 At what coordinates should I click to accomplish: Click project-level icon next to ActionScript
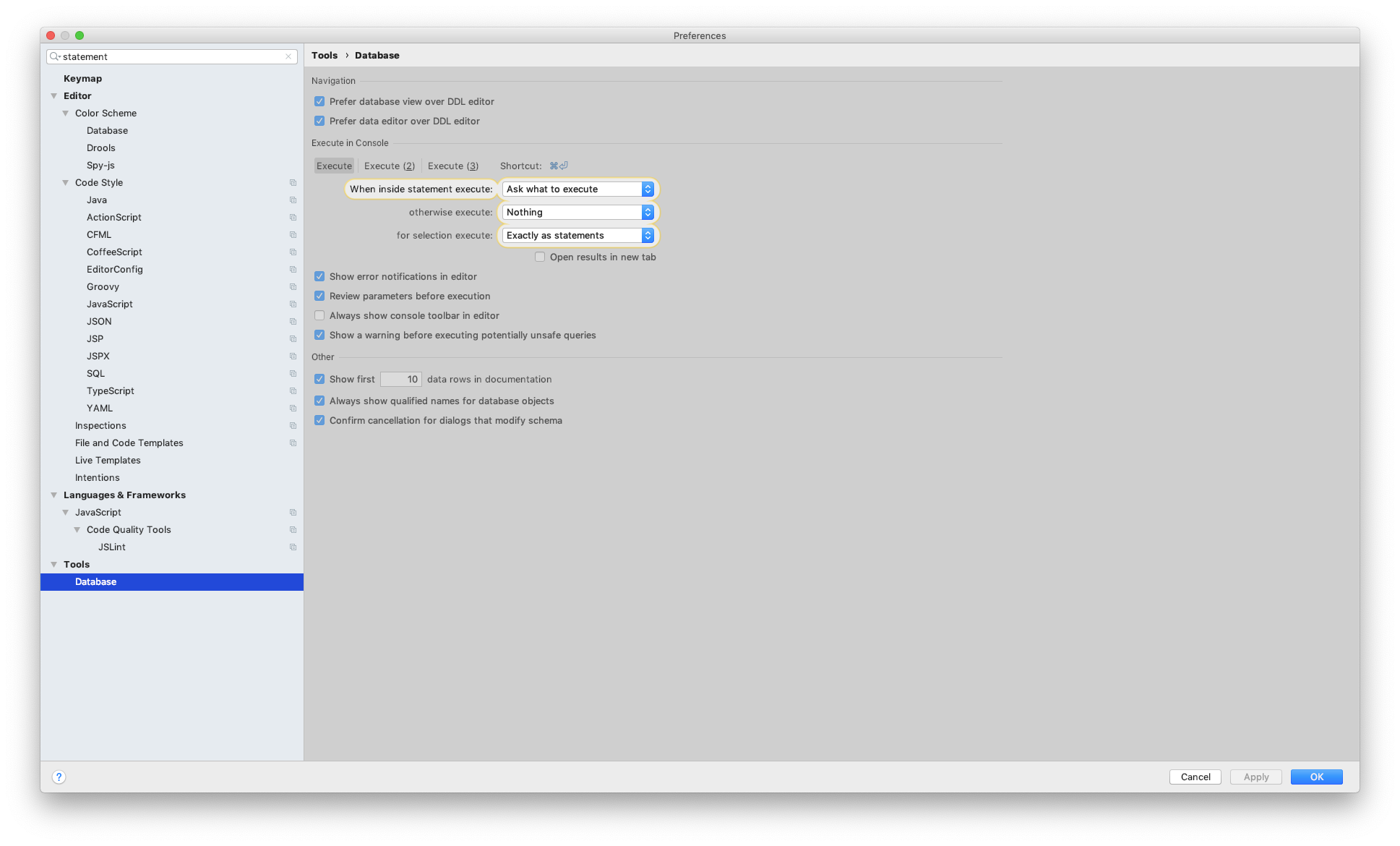point(293,218)
